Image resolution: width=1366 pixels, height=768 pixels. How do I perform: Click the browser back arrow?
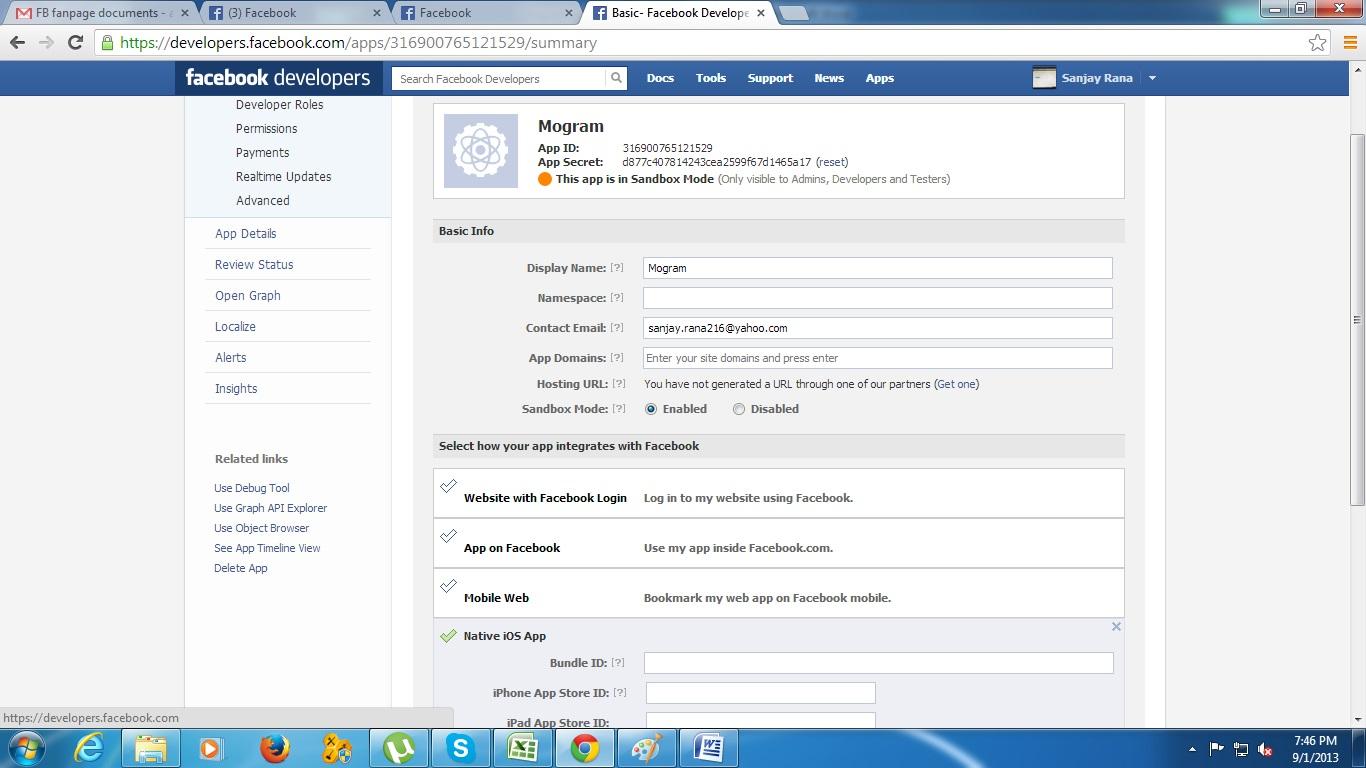(x=17, y=43)
